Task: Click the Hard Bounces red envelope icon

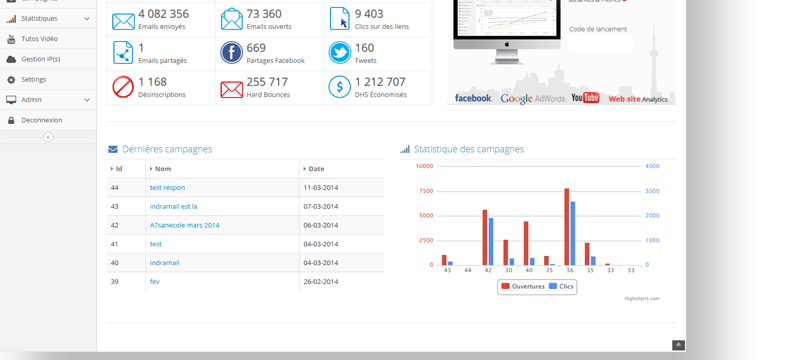Action: 232,90
